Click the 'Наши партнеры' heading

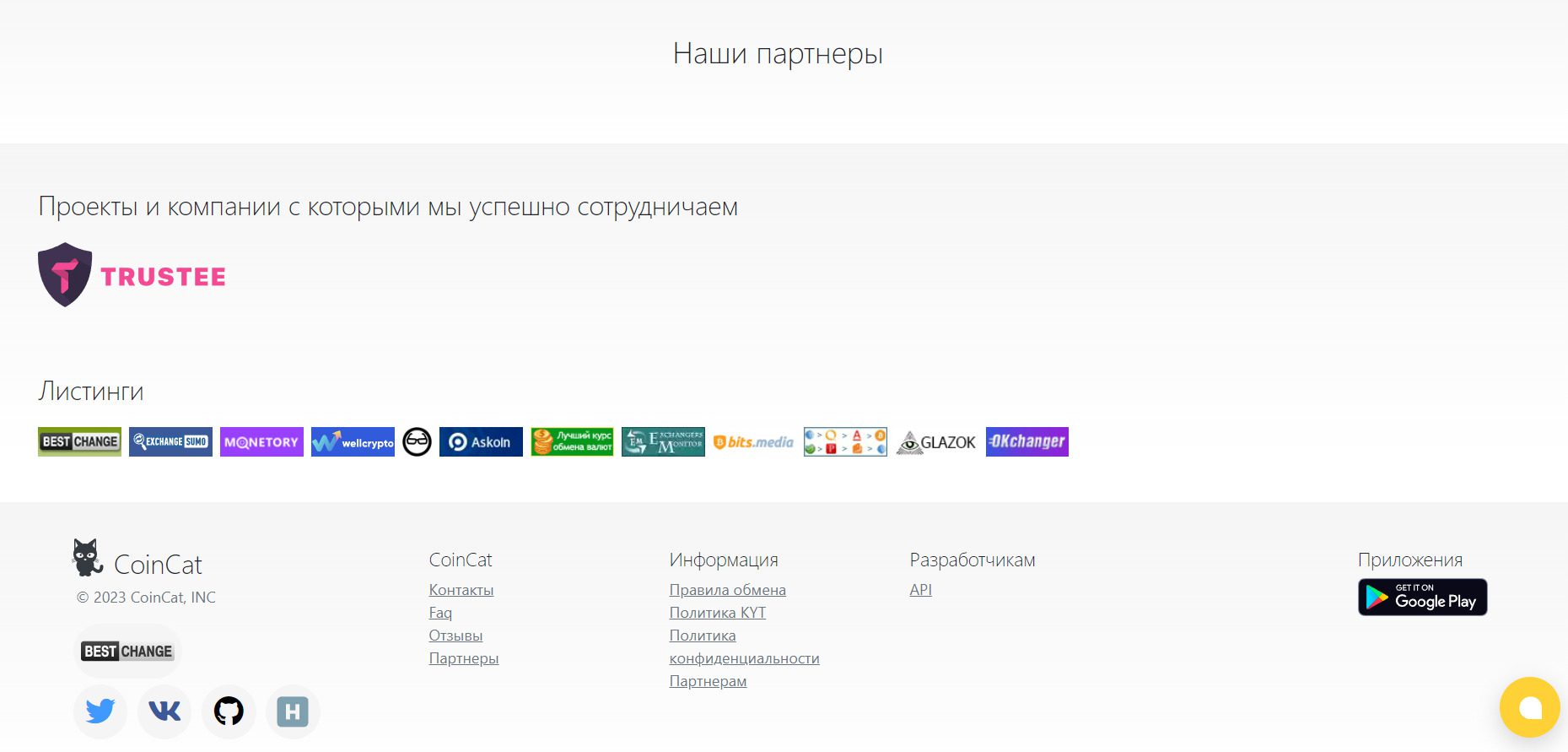(778, 54)
